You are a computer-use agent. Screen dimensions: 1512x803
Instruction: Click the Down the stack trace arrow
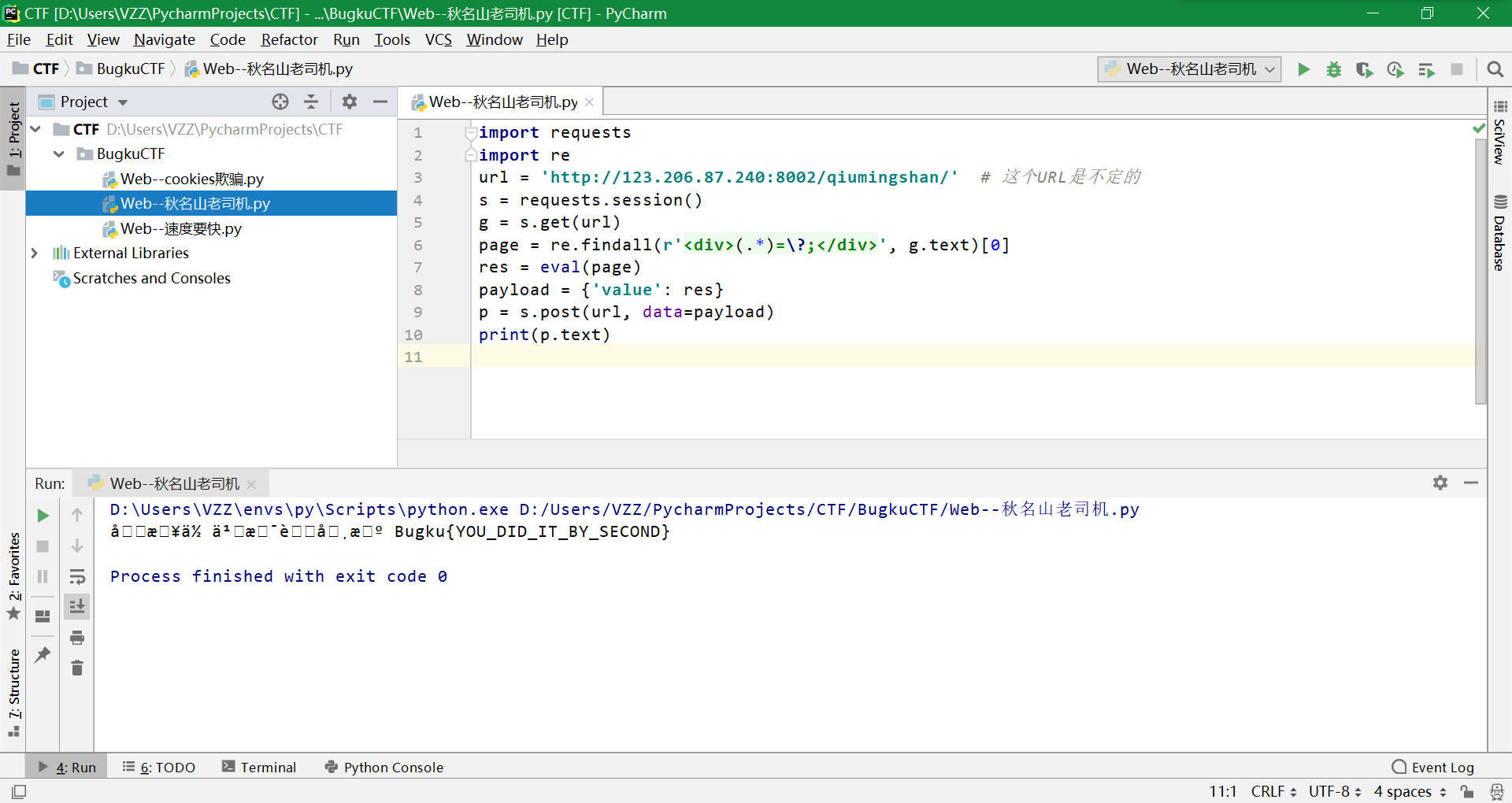point(77,546)
